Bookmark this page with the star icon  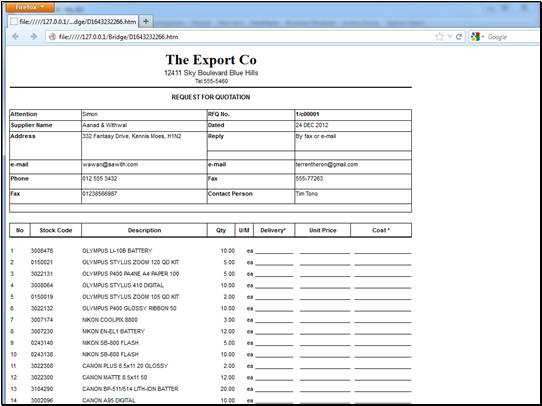tap(439, 37)
